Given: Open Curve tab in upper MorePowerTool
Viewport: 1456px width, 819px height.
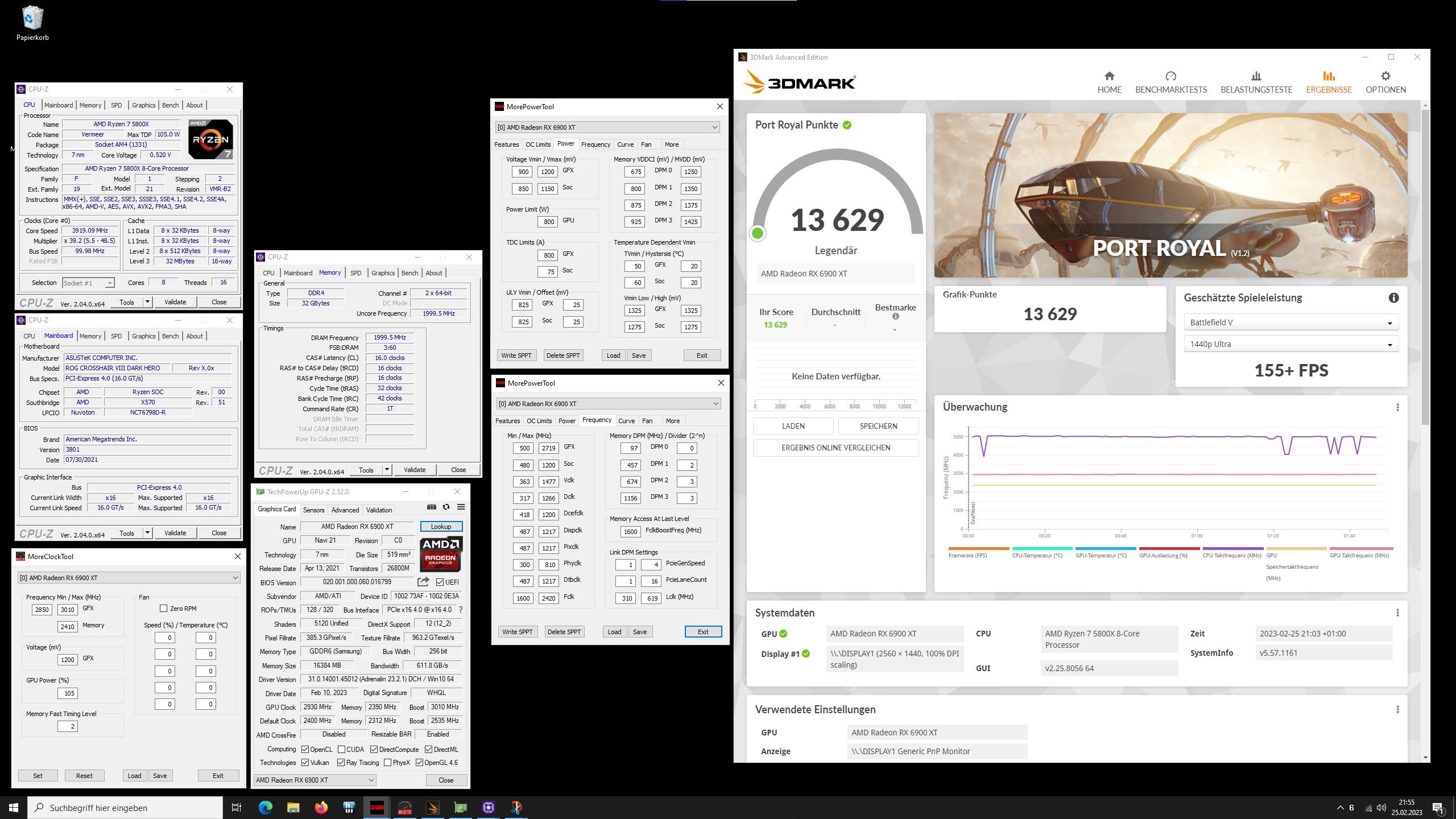Looking at the screenshot, I should 625,144.
